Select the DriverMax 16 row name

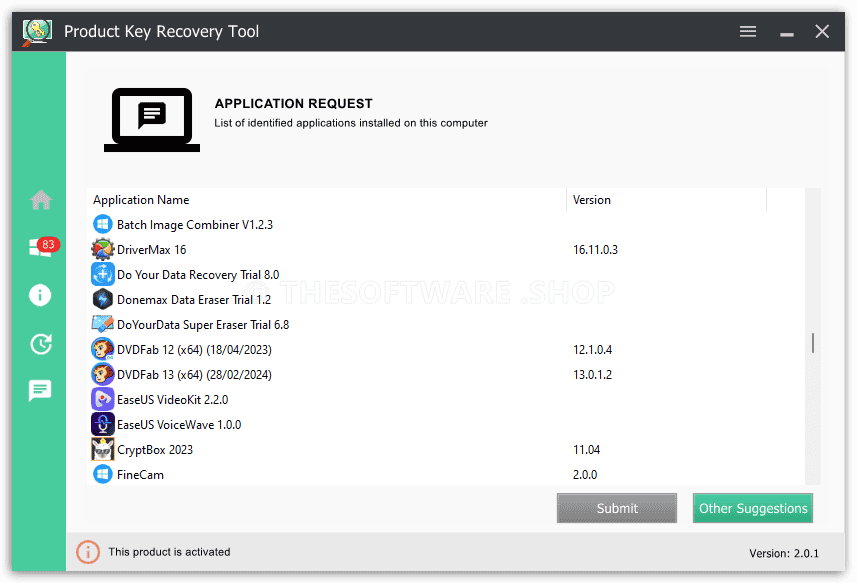point(151,250)
